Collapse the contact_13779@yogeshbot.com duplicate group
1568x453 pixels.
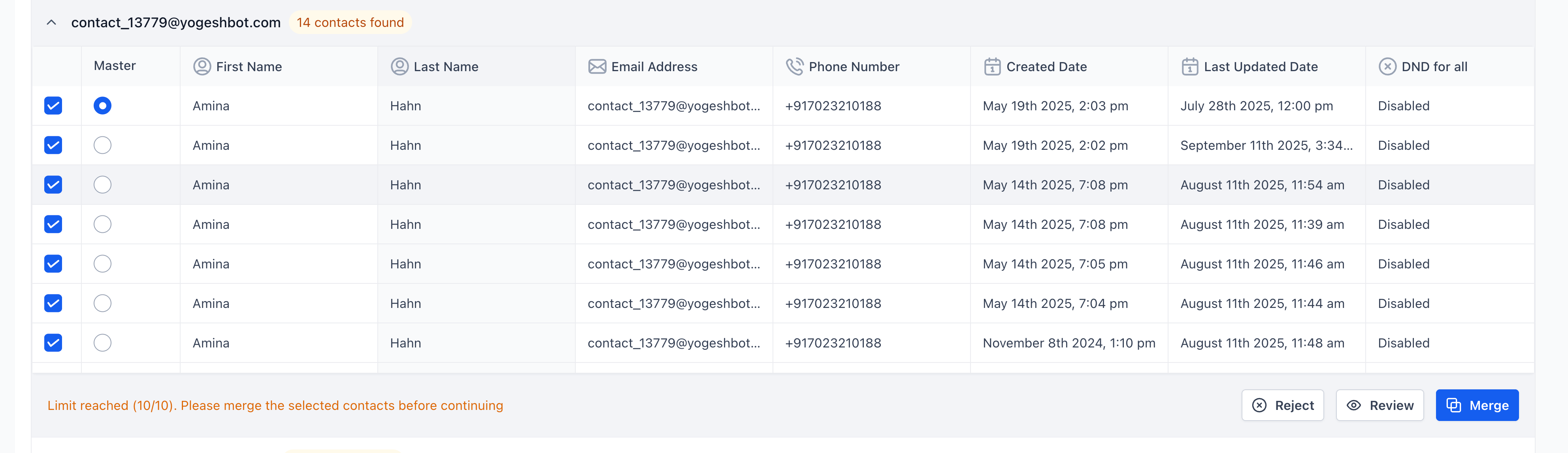(x=52, y=23)
